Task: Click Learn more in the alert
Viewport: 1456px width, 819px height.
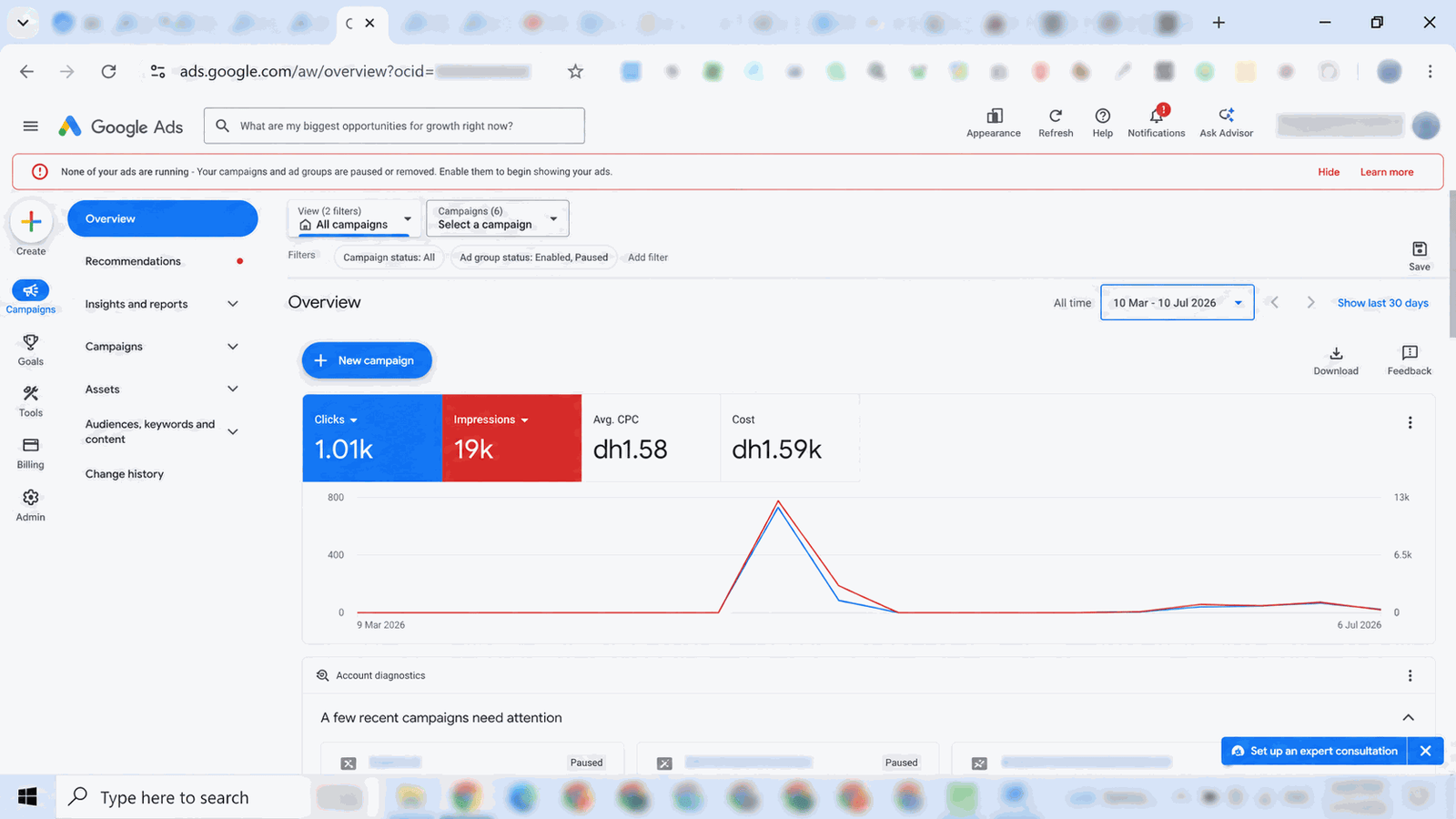Action: pos(1387,172)
